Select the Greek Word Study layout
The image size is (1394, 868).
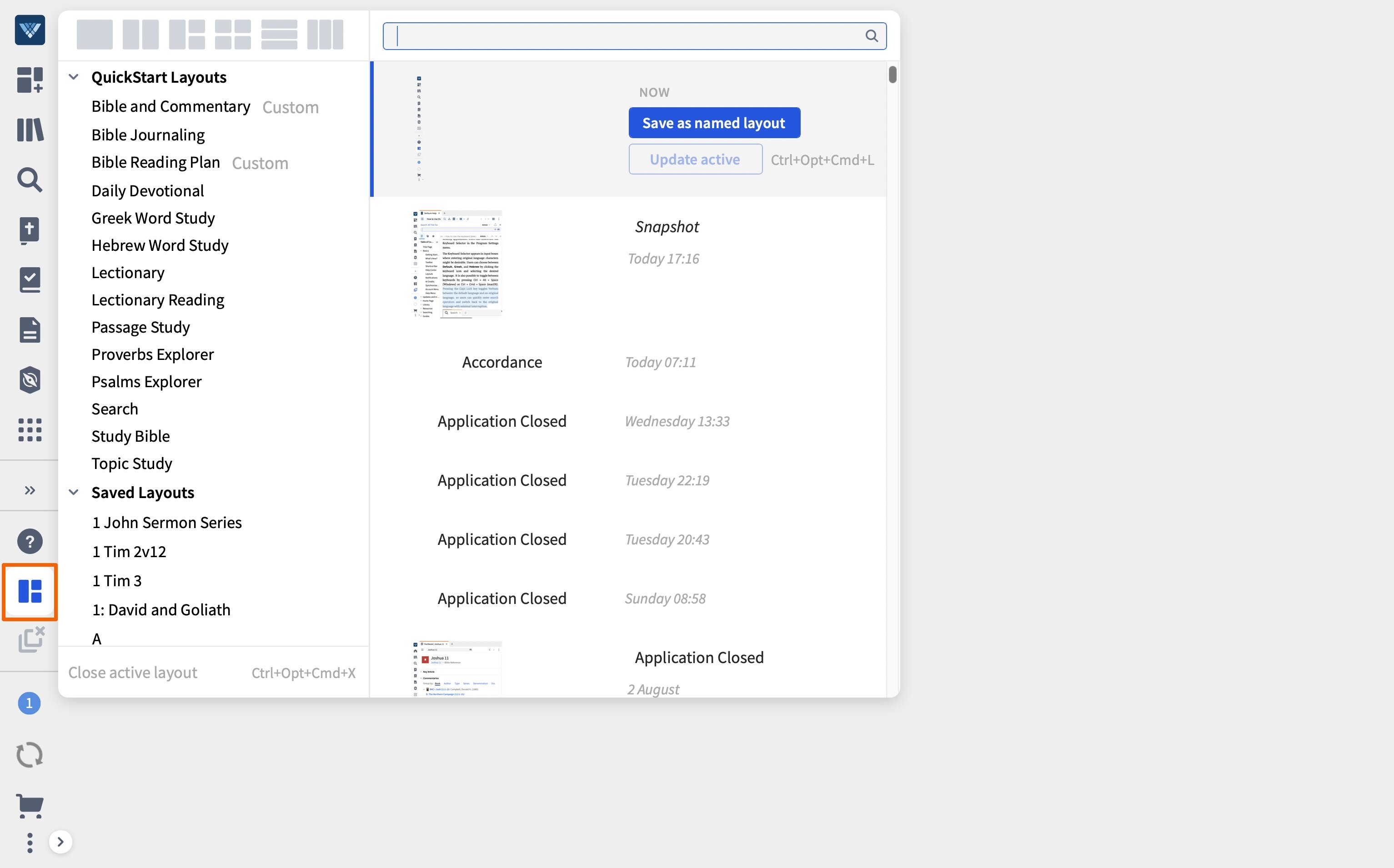coord(153,218)
